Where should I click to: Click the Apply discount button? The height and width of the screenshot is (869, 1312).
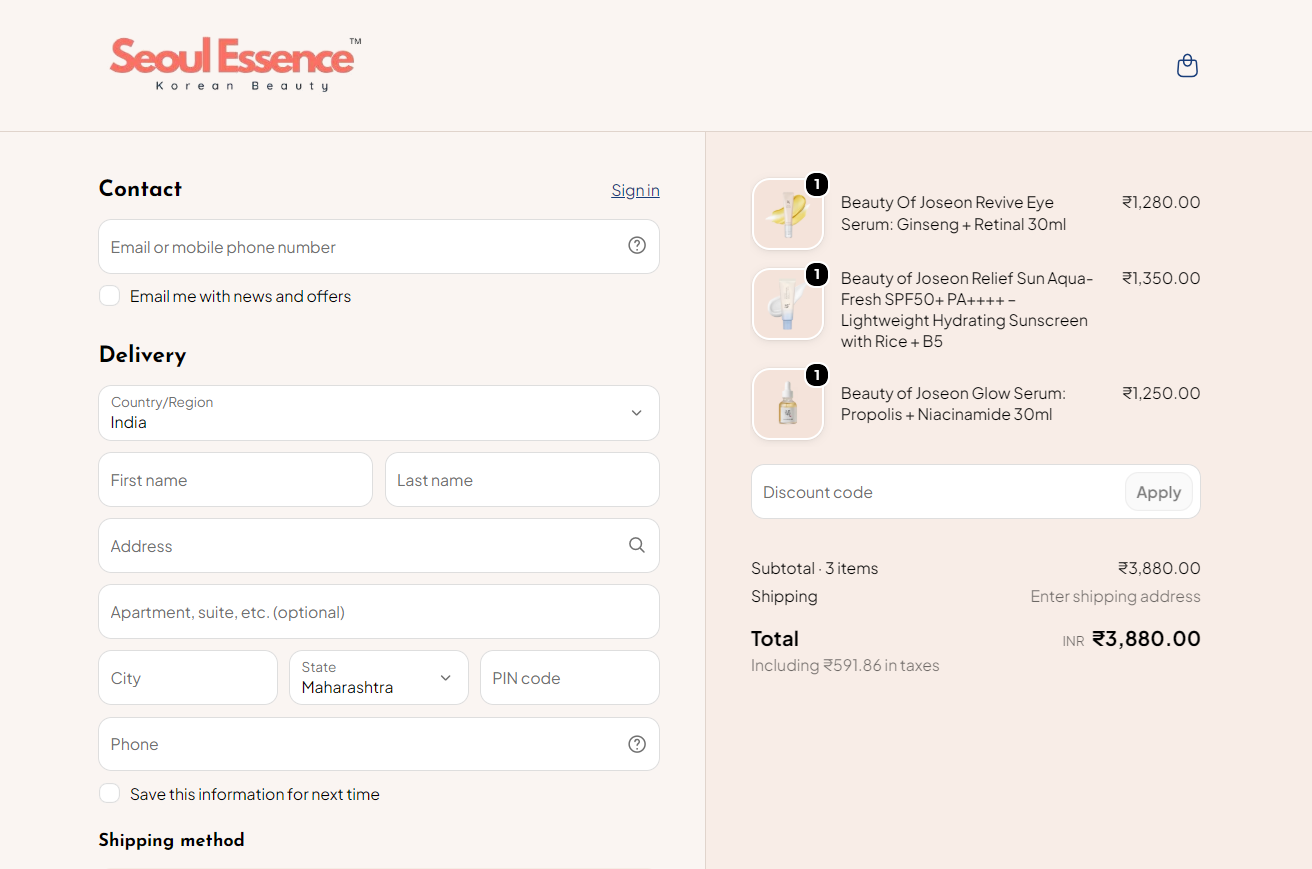pyautogui.click(x=1159, y=492)
